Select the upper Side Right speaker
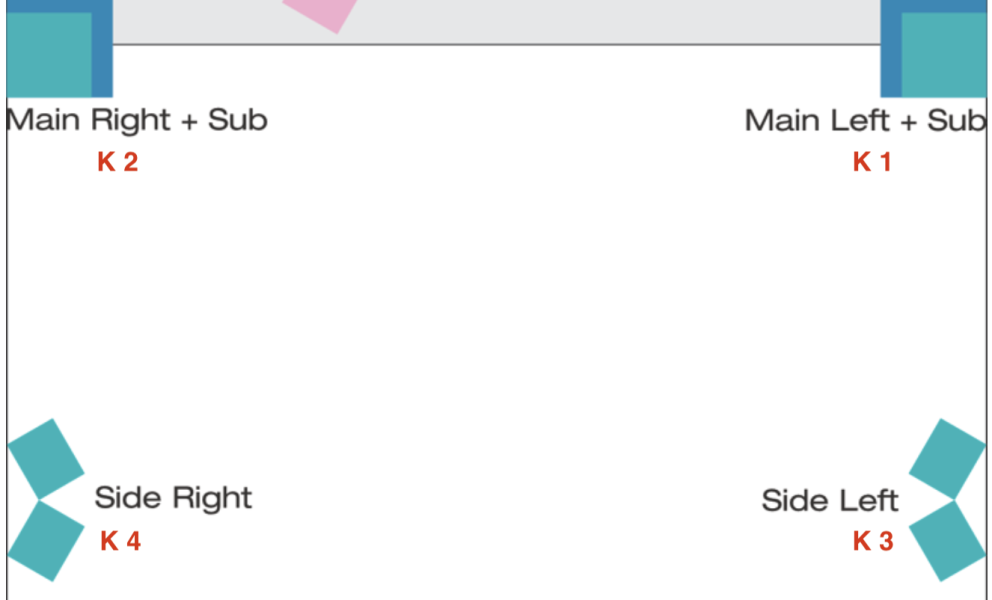Viewport: 992px width, 600px height. click(x=46, y=457)
